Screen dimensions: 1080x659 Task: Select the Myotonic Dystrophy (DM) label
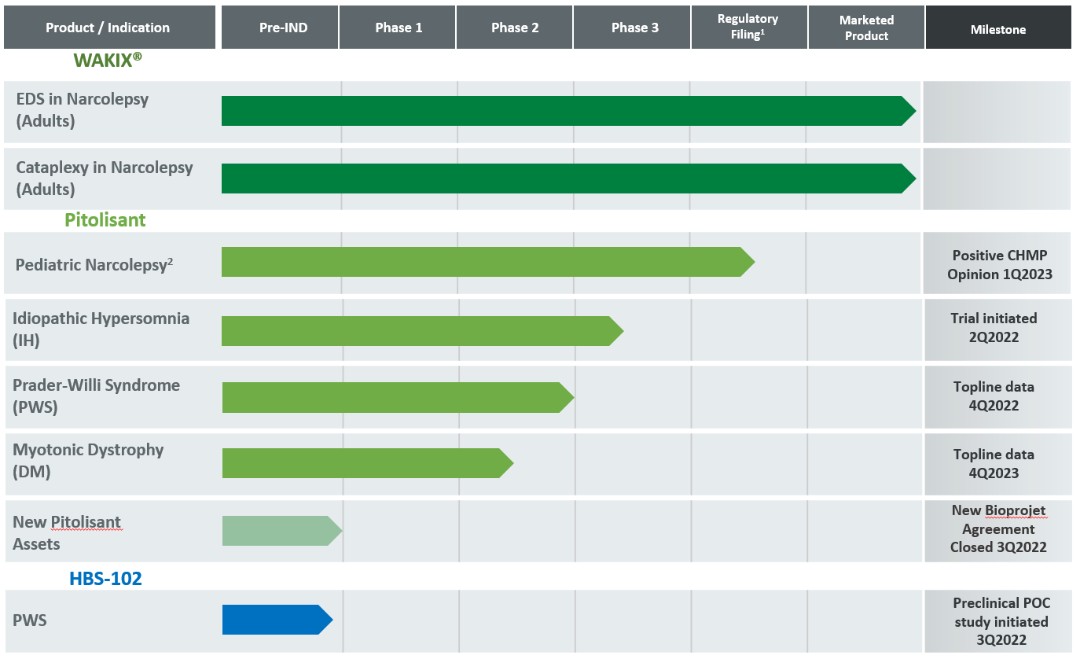point(87,460)
